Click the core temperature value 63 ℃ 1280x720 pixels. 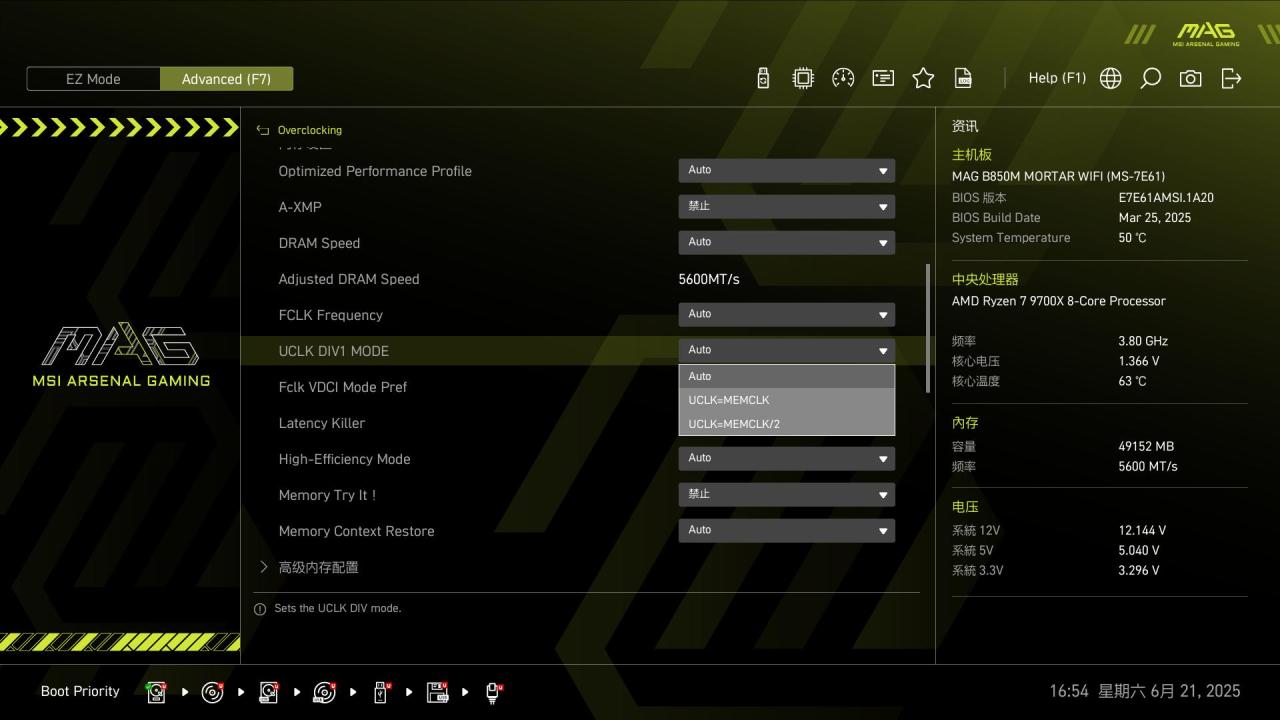tap(1132, 381)
